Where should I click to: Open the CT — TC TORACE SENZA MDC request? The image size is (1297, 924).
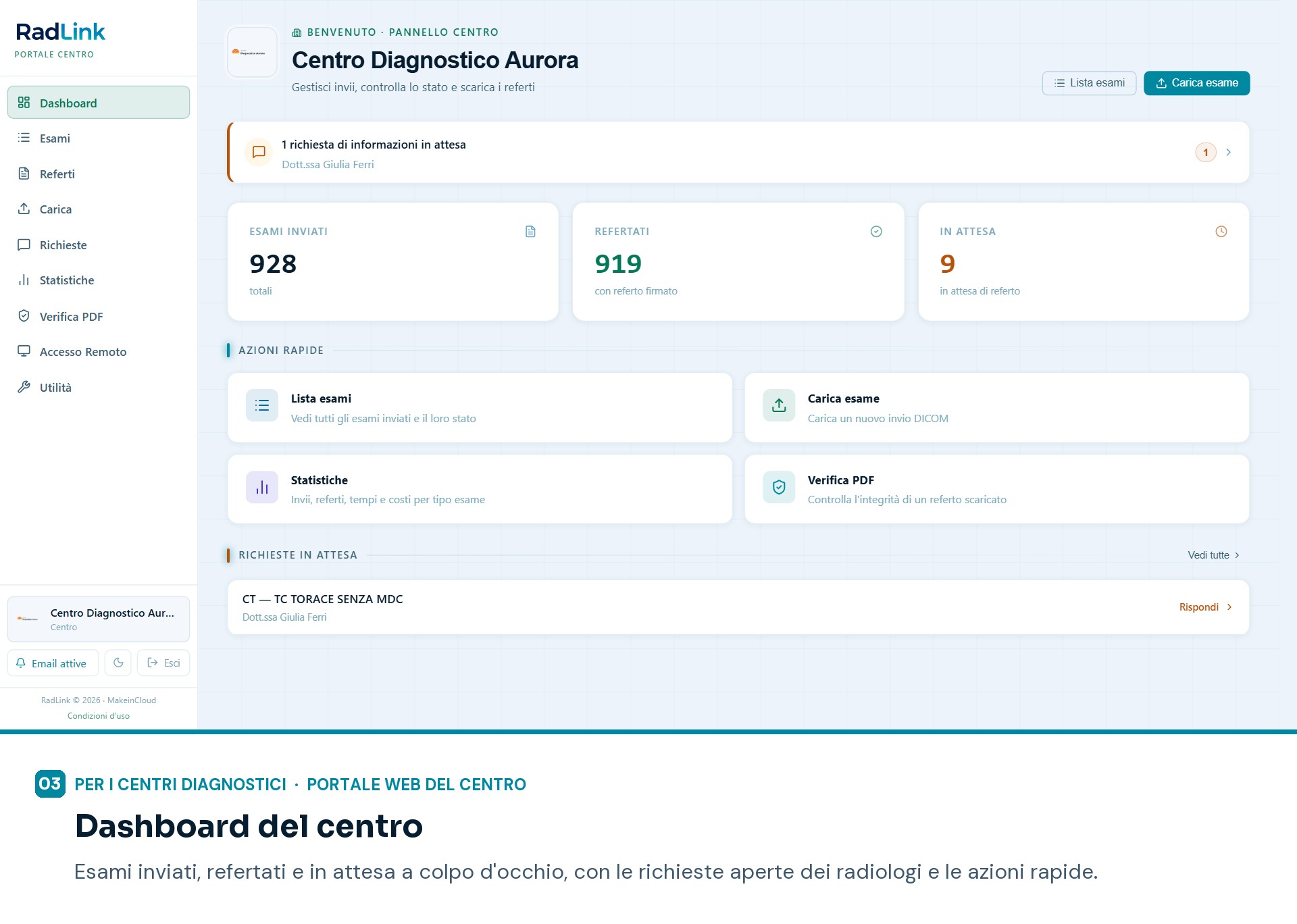[x=738, y=607]
